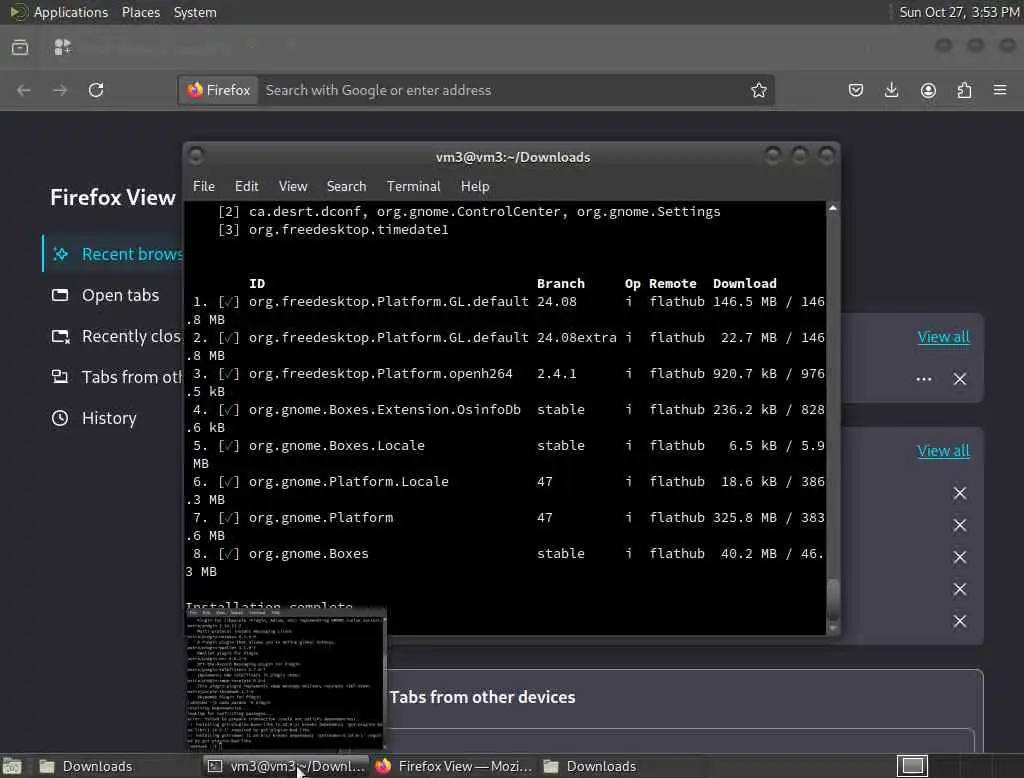The height and width of the screenshot is (778, 1024).
Task: Open Edit menu in terminal
Action: pyautogui.click(x=246, y=186)
